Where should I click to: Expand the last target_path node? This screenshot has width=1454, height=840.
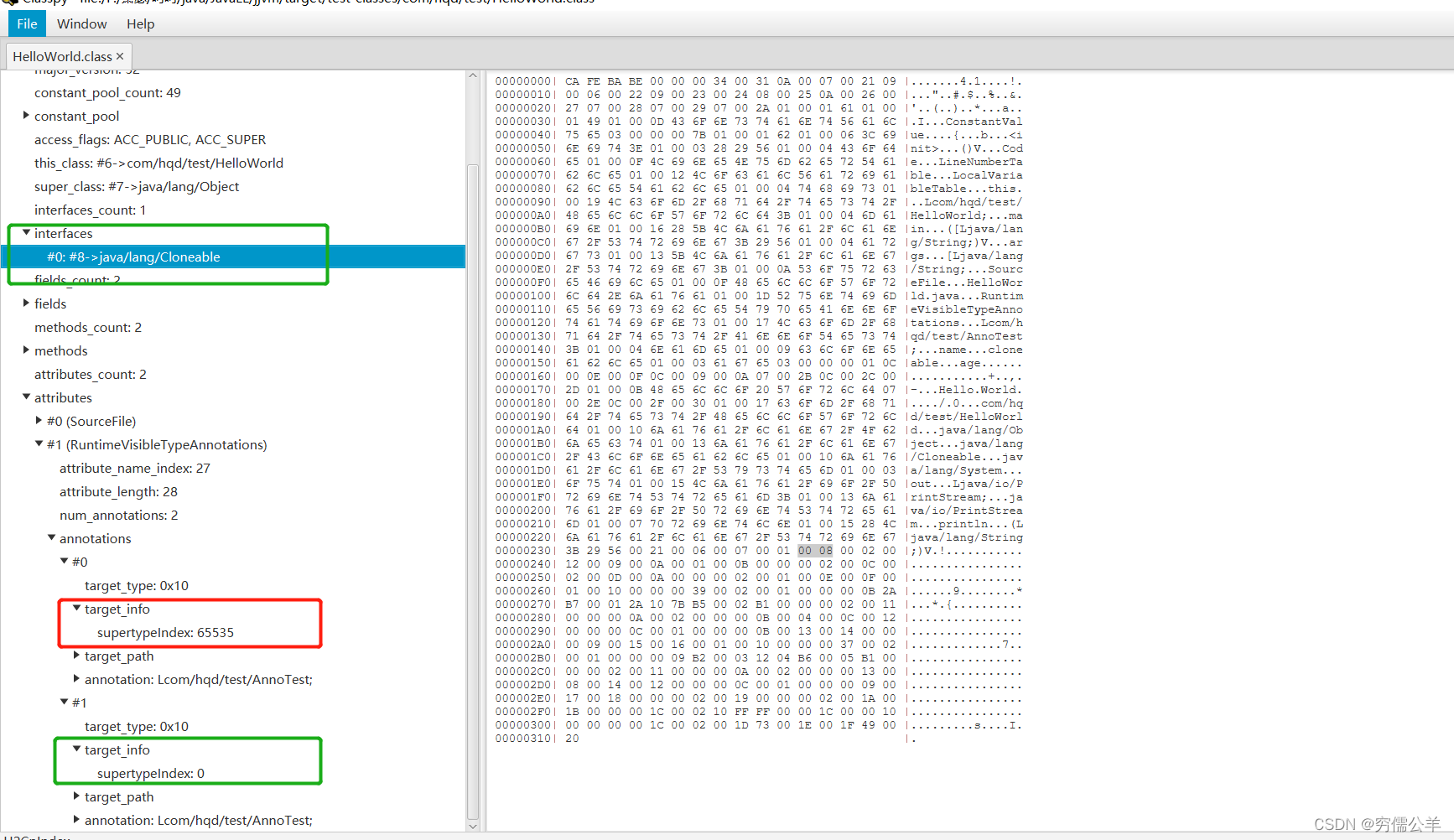(76, 796)
